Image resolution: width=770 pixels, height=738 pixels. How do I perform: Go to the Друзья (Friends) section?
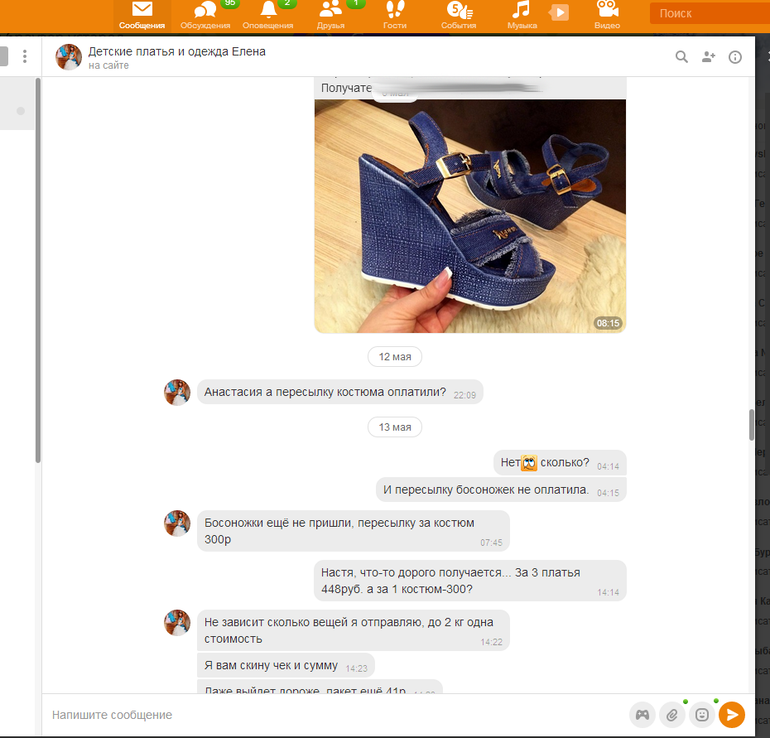[331, 14]
